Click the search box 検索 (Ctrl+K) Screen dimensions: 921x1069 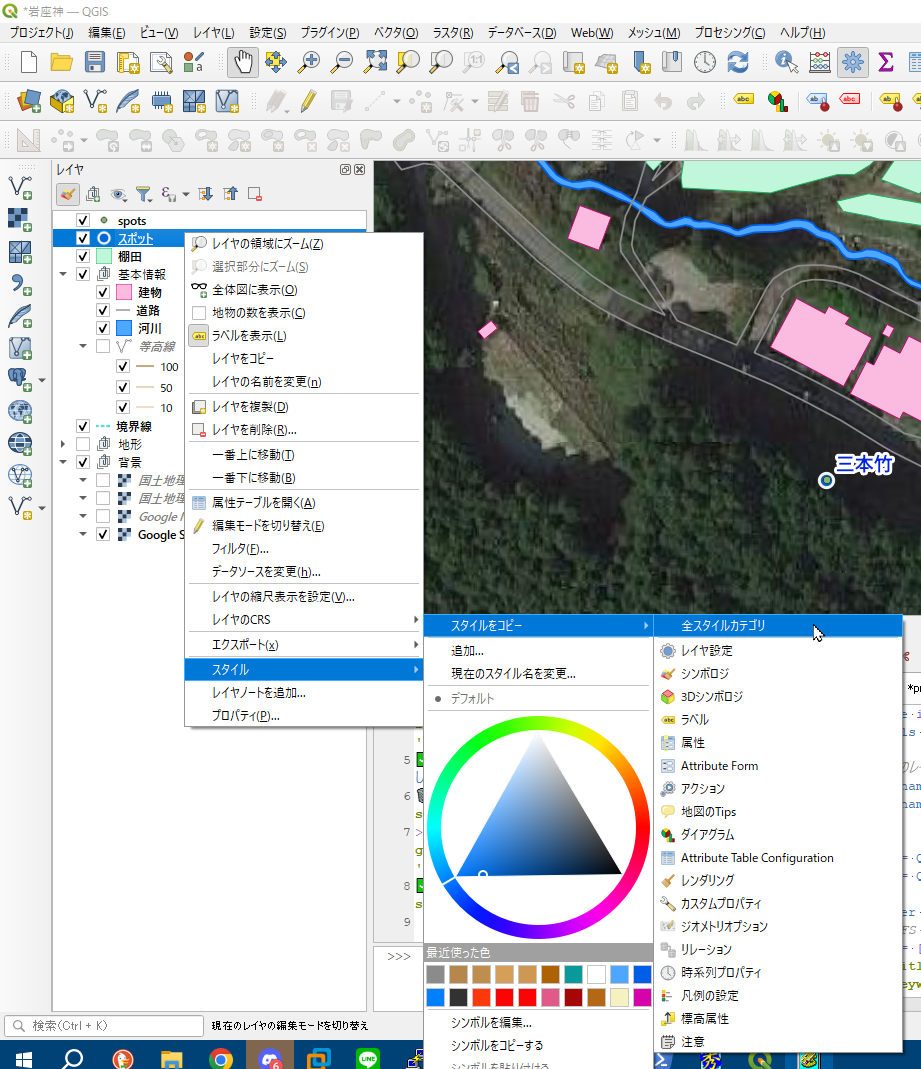[104, 1025]
